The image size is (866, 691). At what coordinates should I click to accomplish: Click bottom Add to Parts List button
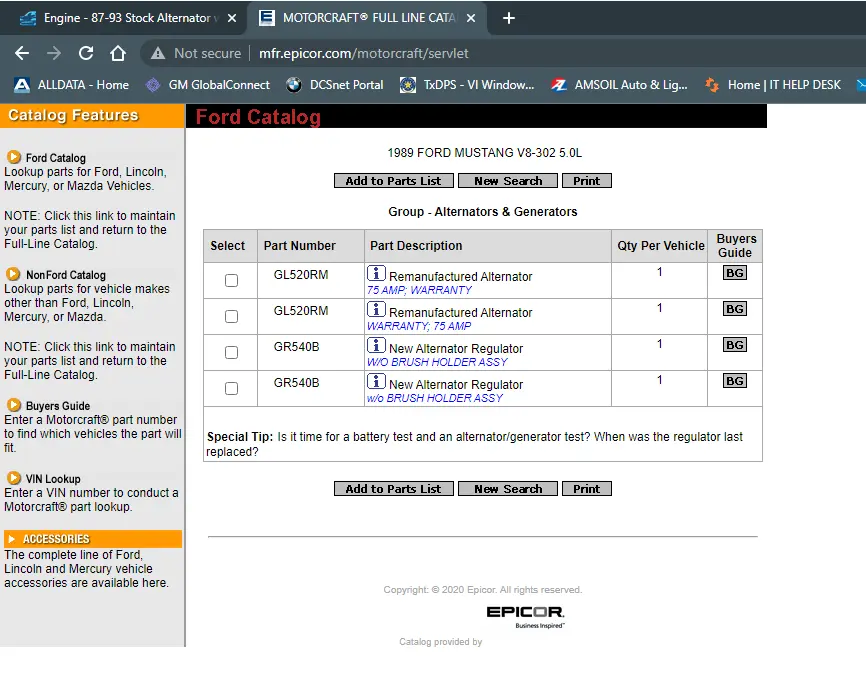tap(393, 489)
